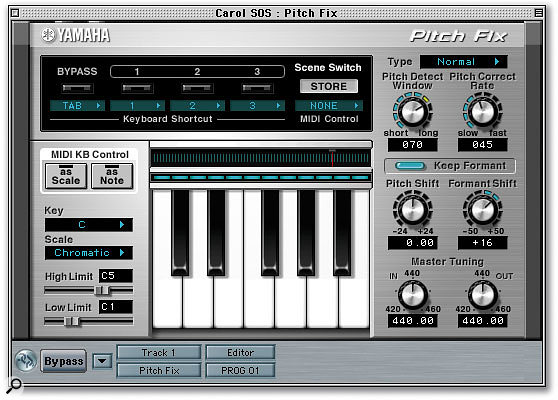Click the Low Limit field showing C1
The height and width of the screenshot is (400, 558).
coord(116,307)
